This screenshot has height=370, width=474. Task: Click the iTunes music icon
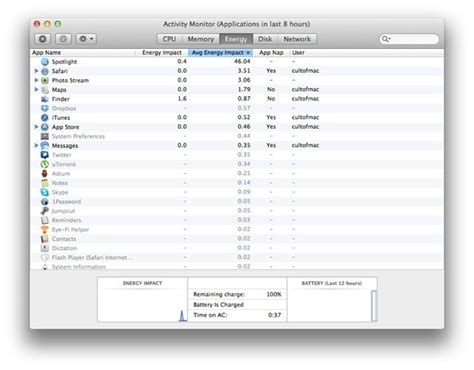[45, 118]
